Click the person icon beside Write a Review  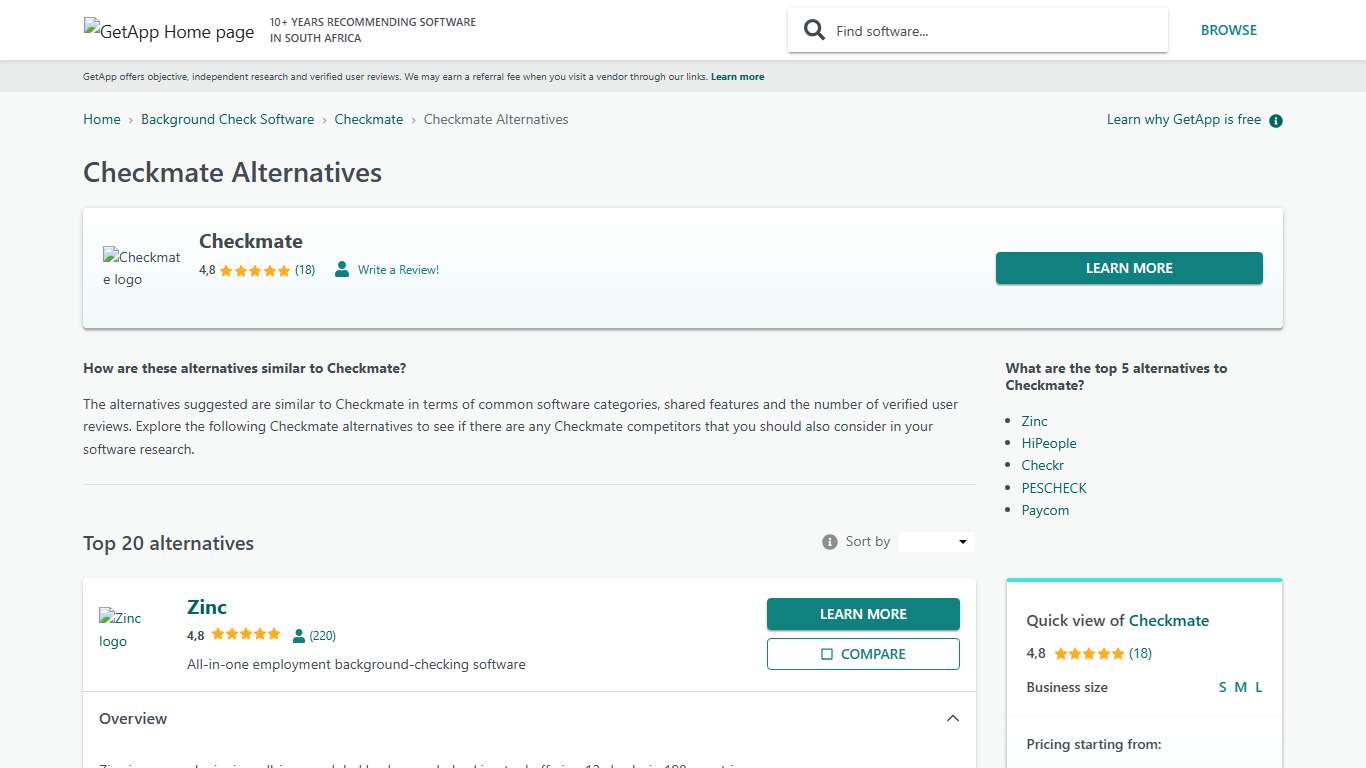coord(341,269)
